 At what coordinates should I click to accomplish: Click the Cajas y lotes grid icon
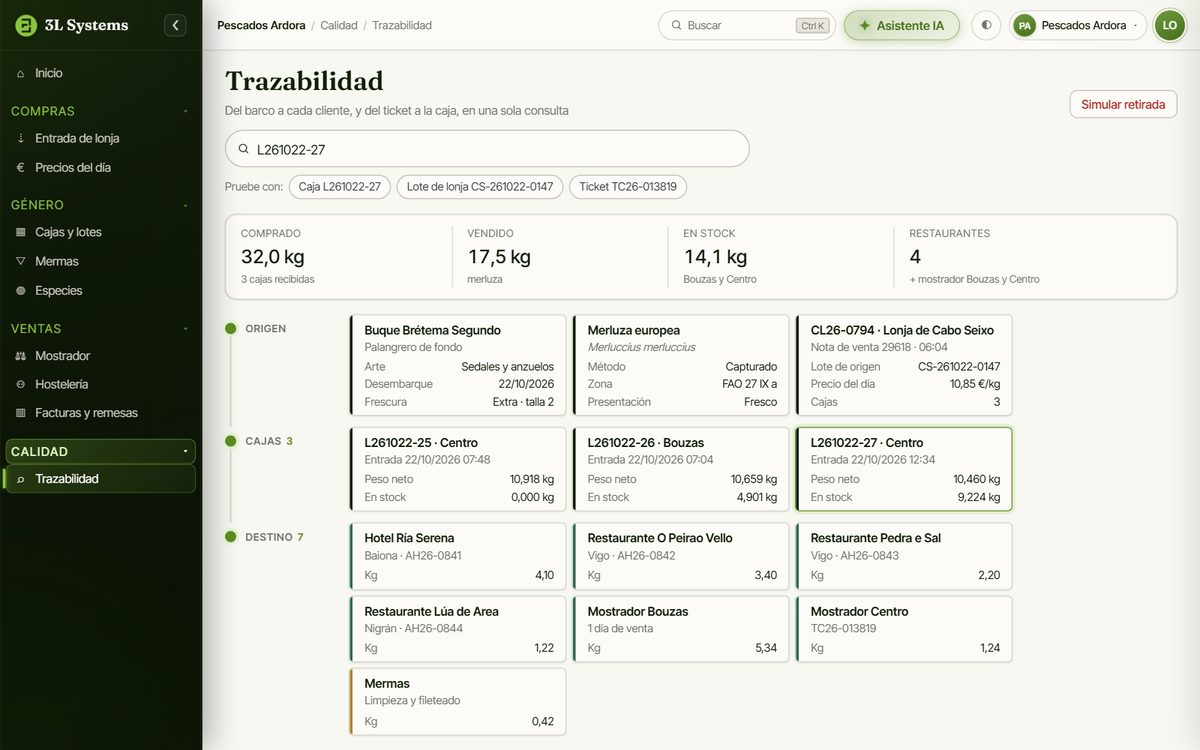[x=21, y=232]
